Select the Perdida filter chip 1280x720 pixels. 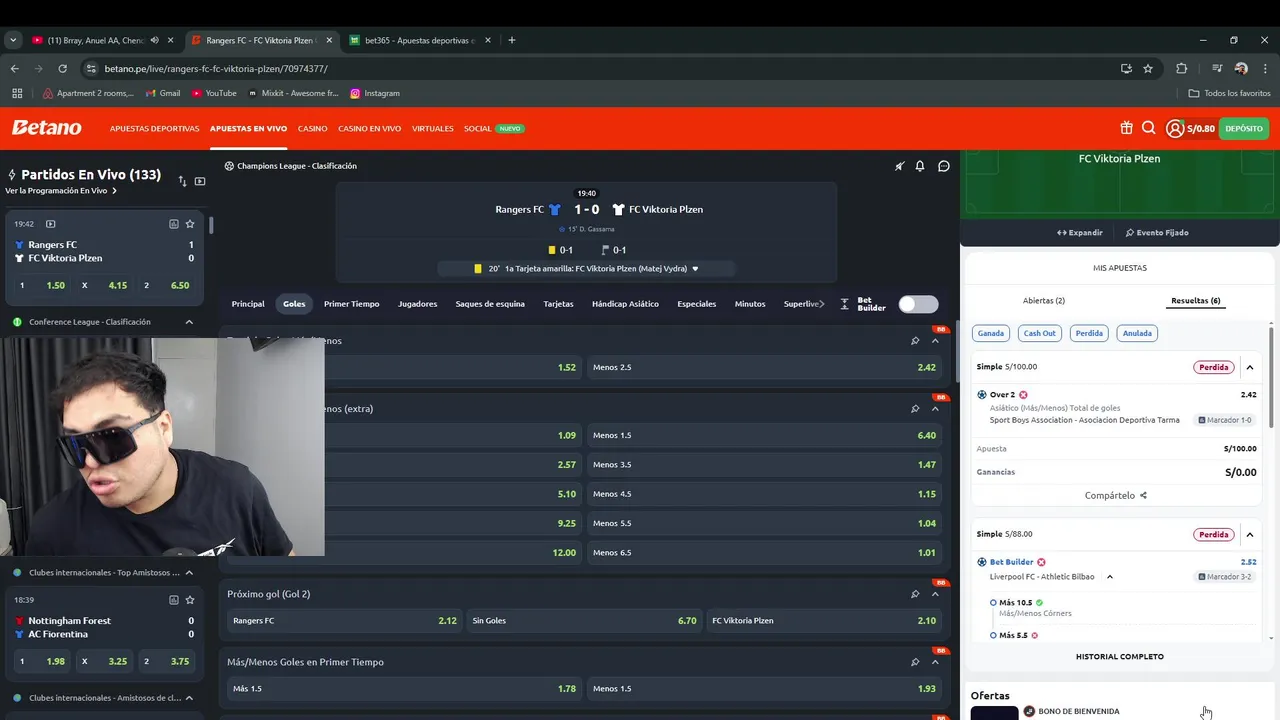coord(1089,333)
